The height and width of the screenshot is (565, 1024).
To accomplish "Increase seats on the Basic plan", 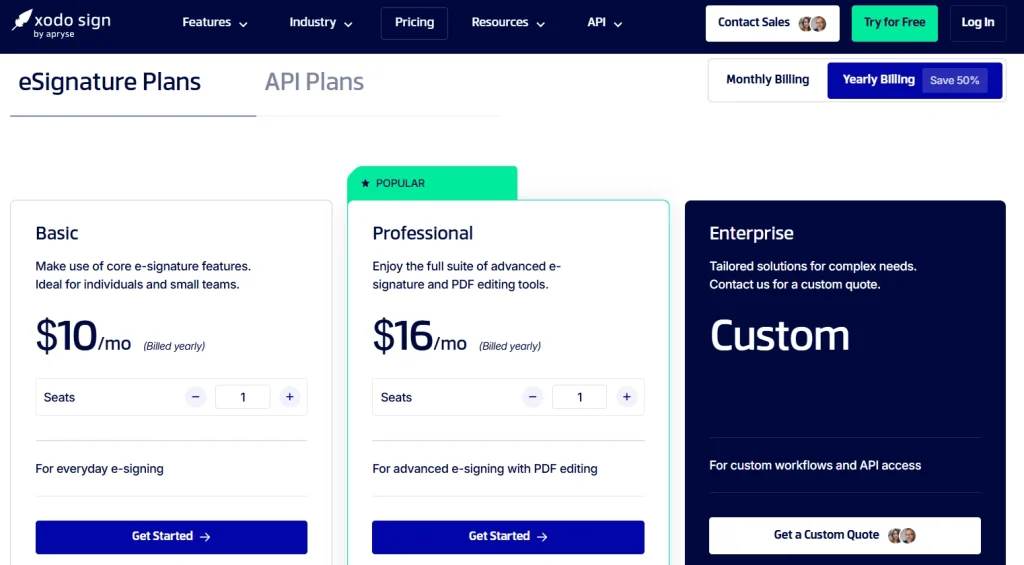I will (289, 397).
